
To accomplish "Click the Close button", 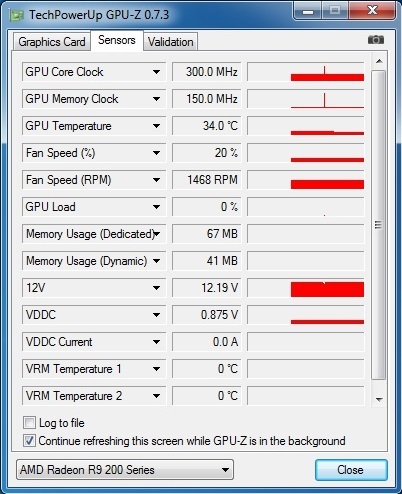I will point(351,470).
